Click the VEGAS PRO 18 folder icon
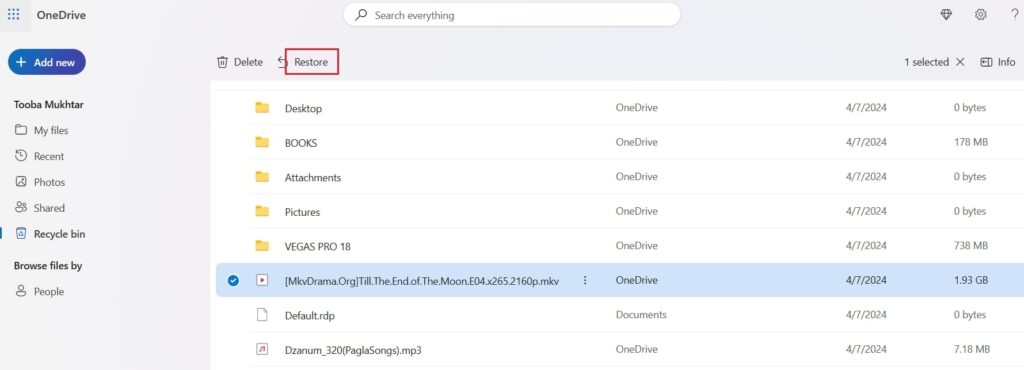Viewport: 1024px width, 370px height. pyautogui.click(x=262, y=246)
